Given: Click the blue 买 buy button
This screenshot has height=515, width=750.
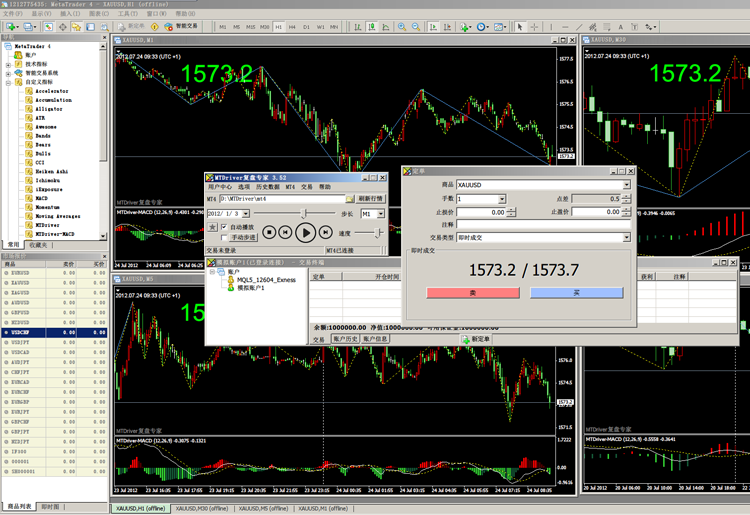Looking at the screenshot, I should (x=576, y=292).
